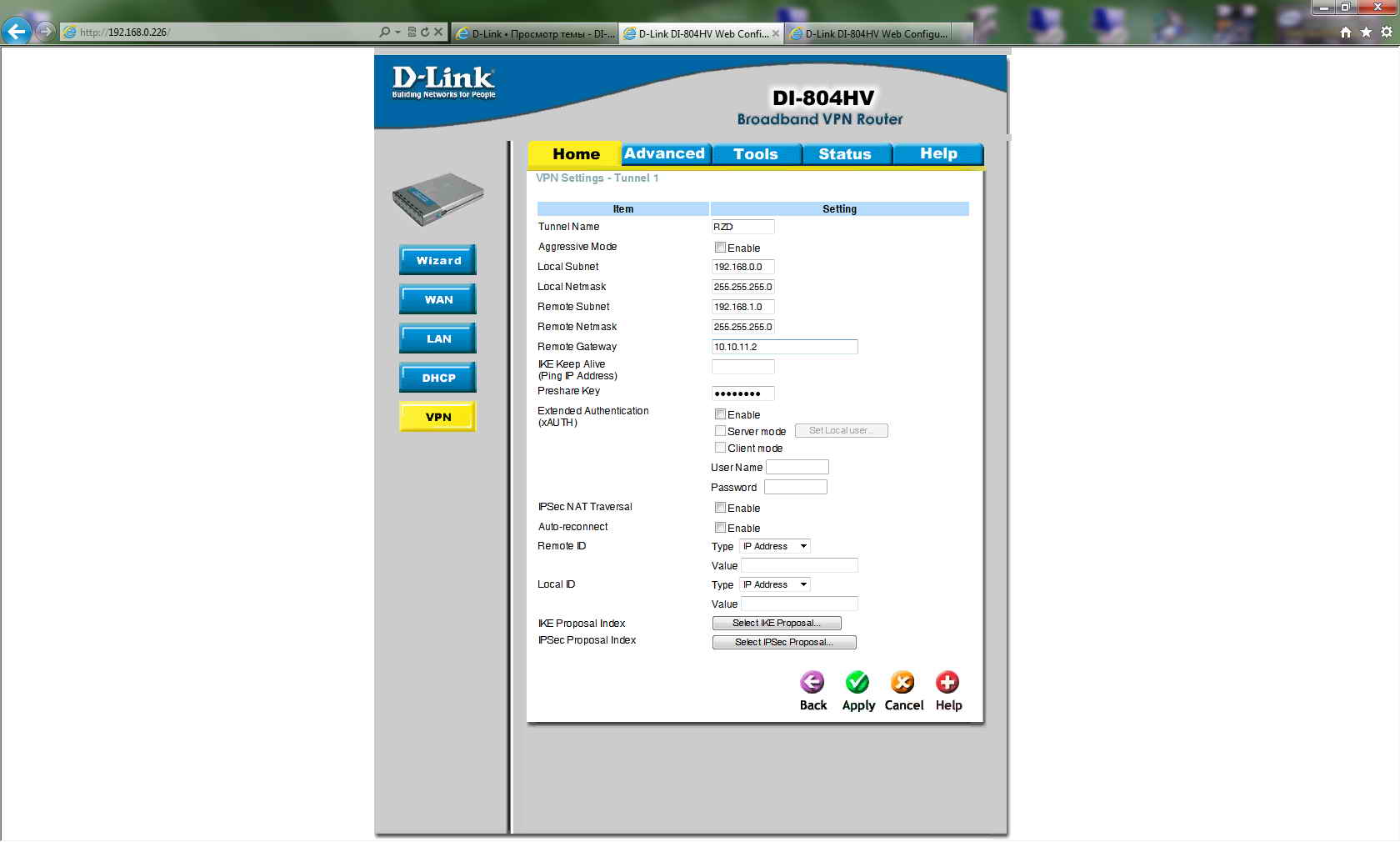Open the WAN settings page
Viewport: 1400px width, 842px height.
[438, 300]
